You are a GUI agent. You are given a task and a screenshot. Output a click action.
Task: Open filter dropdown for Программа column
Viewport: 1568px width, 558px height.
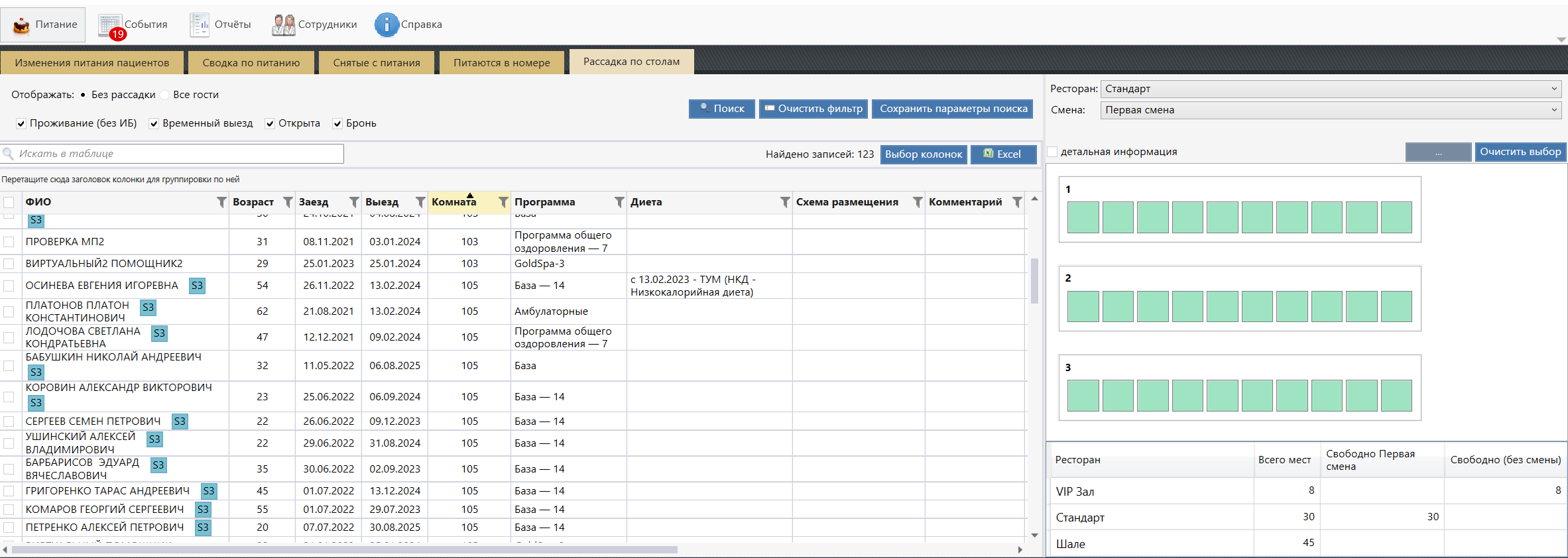point(619,202)
